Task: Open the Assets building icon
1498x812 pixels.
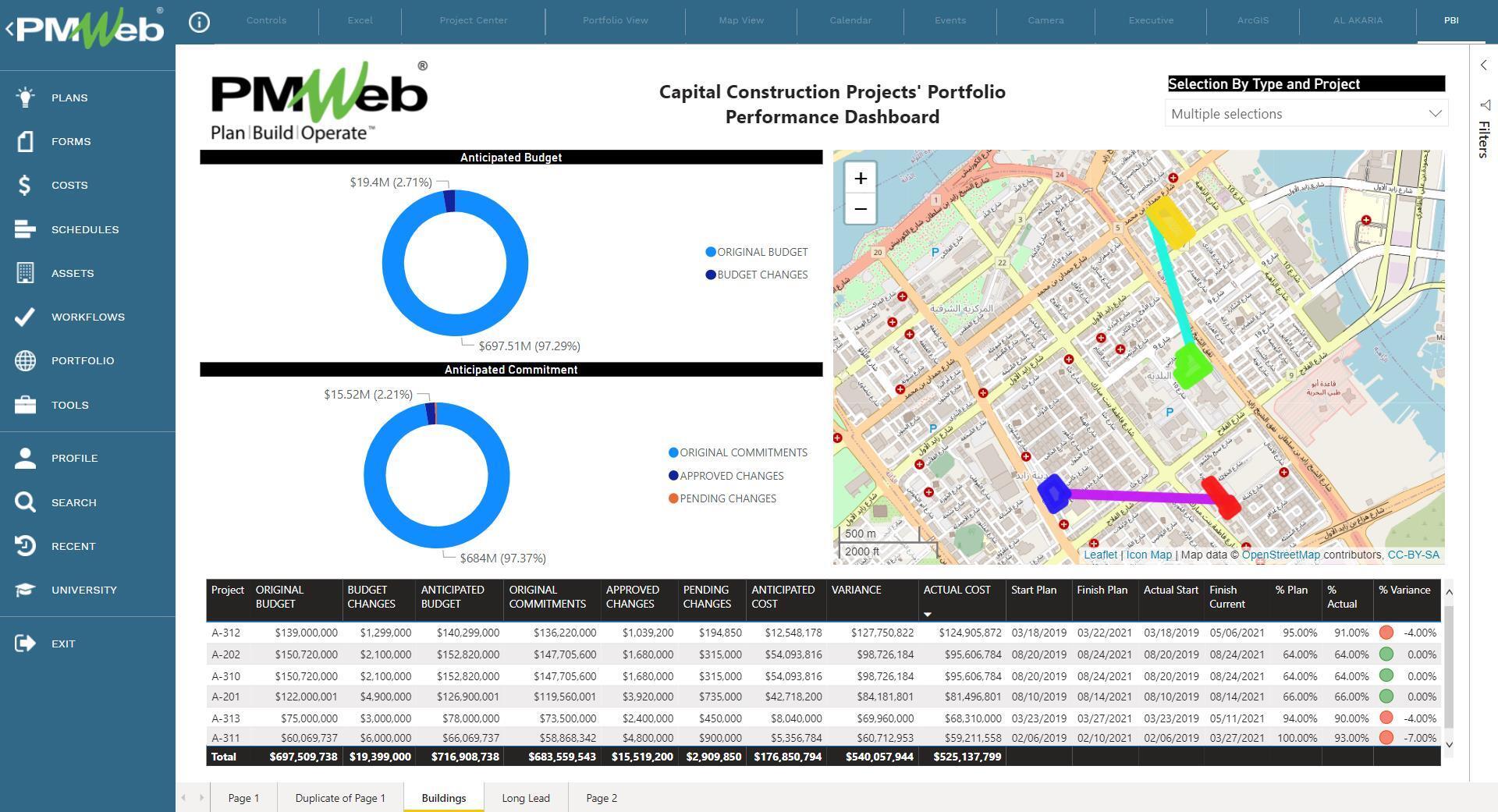Action: [x=25, y=273]
